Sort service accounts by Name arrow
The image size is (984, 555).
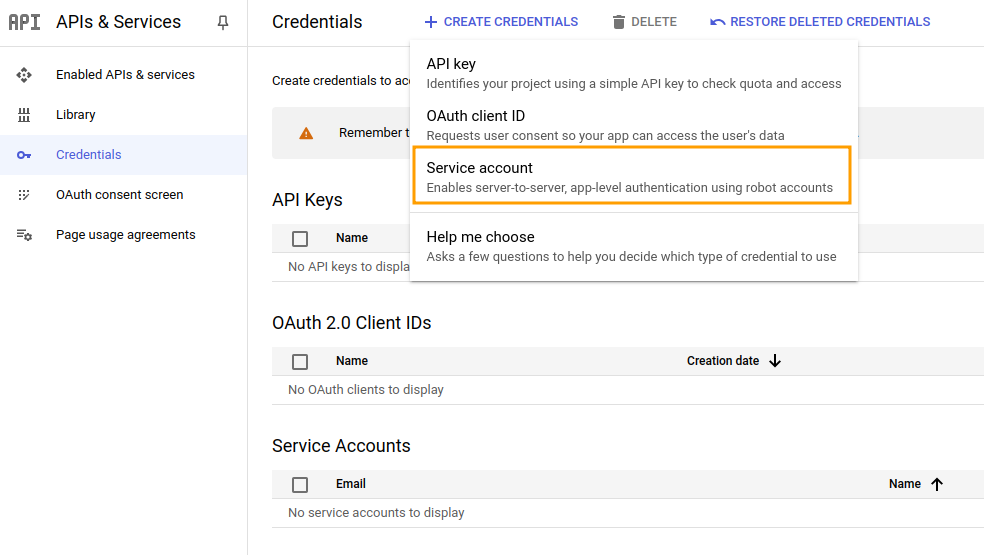pos(937,484)
